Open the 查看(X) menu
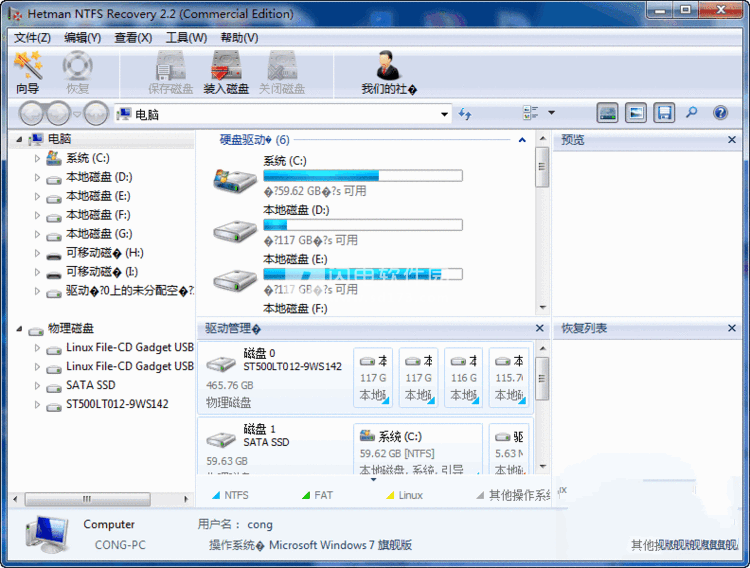Screen dimensions: 750x568 pos(133,38)
